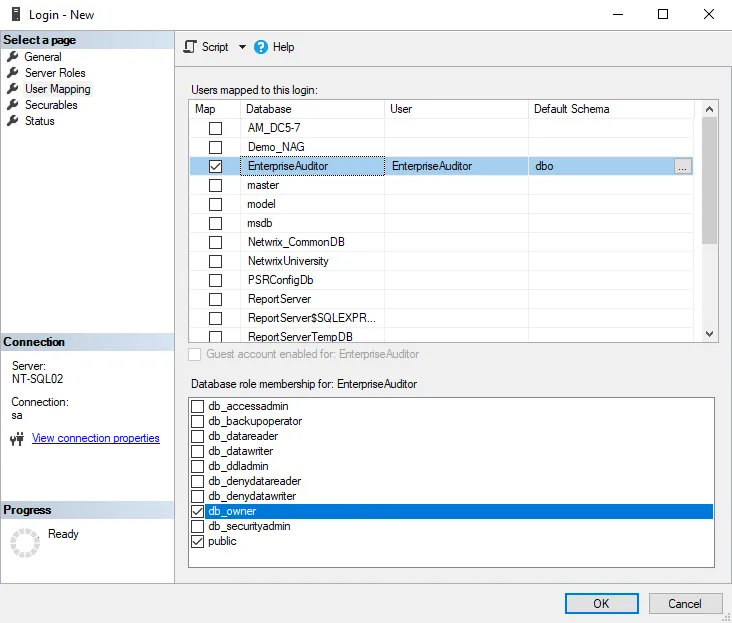Enable the db_denydatareader role
This screenshot has height=623, width=732.
pos(197,481)
